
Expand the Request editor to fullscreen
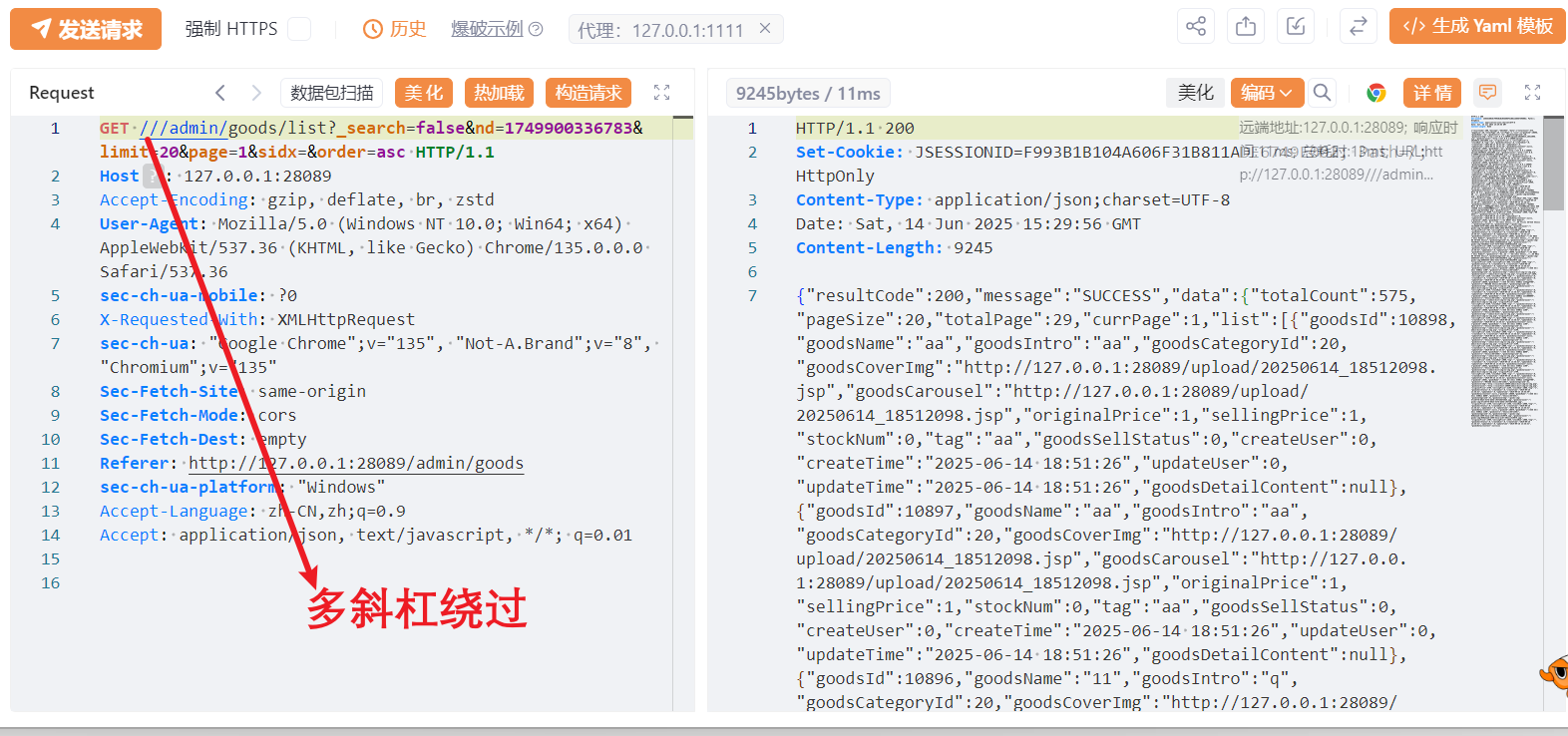pos(661,93)
